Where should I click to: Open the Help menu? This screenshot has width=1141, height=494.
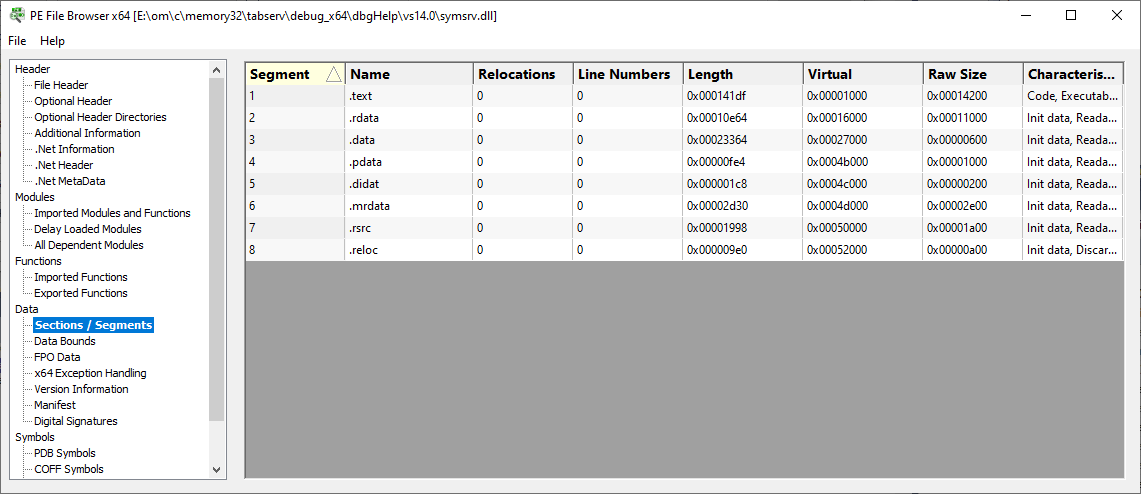(52, 41)
